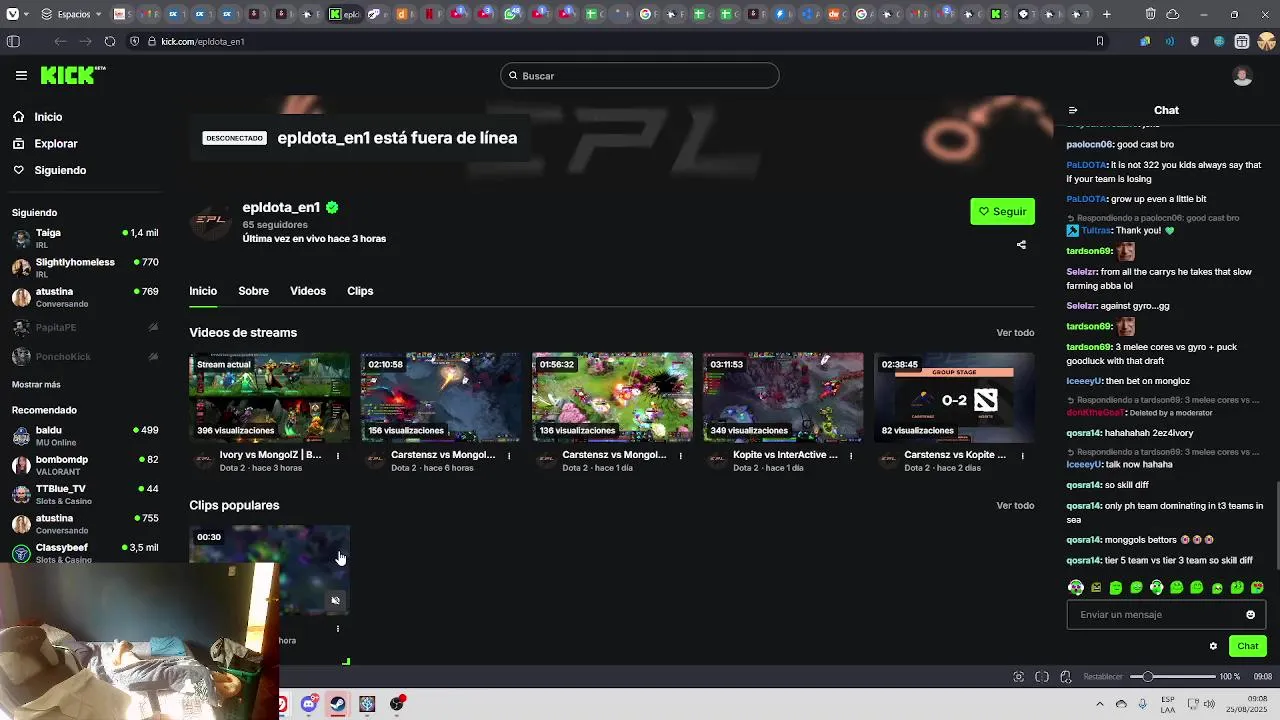Open Explorar in the sidebar
This screenshot has width=1280, height=720.
(56, 144)
